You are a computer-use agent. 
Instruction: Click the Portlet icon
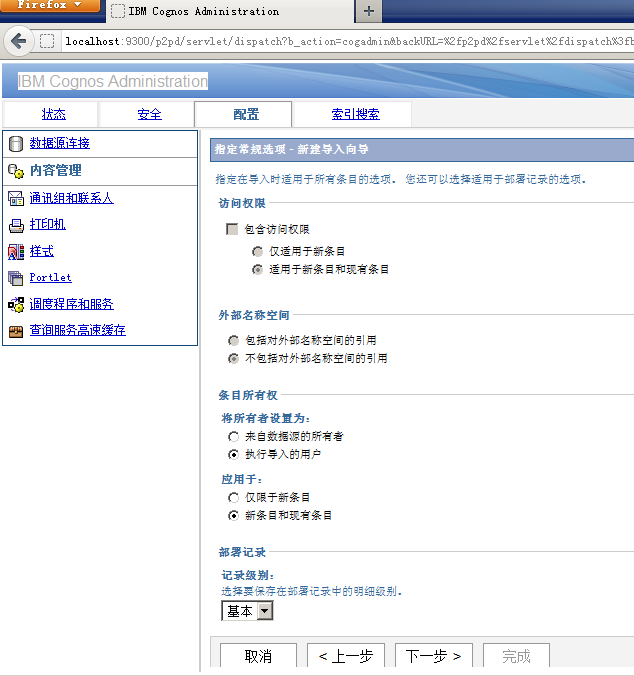point(16,278)
